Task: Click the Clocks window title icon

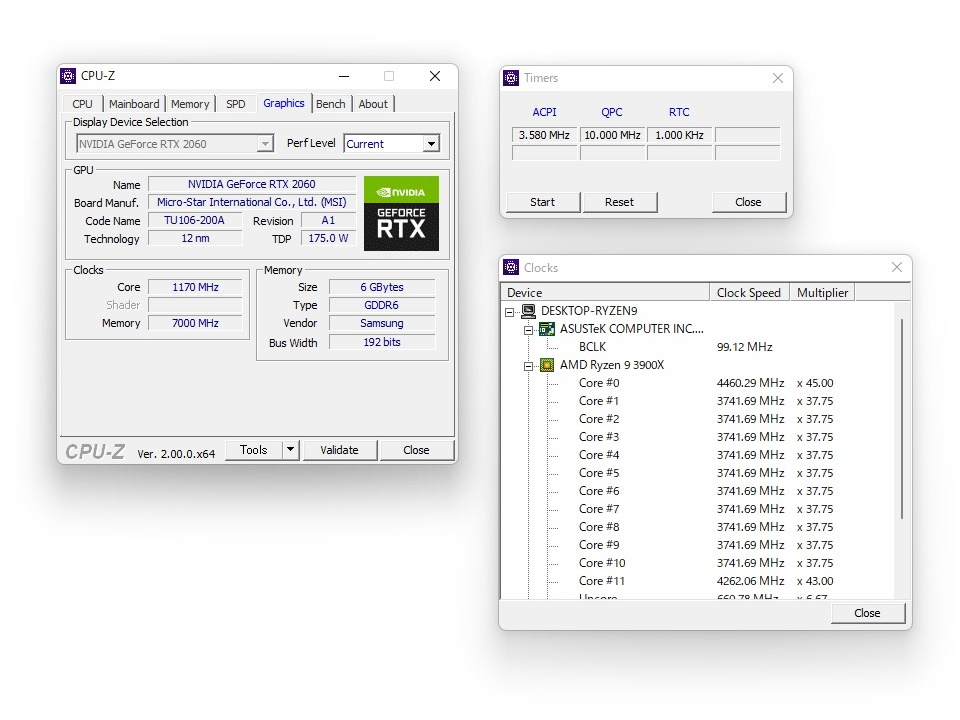Action: click(x=511, y=268)
